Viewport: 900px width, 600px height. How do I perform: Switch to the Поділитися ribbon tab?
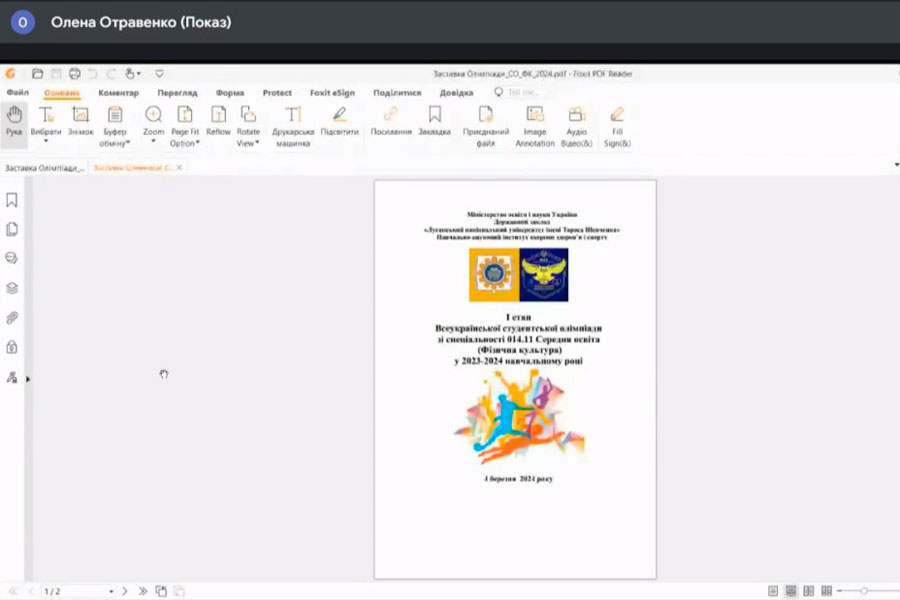tap(397, 92)
